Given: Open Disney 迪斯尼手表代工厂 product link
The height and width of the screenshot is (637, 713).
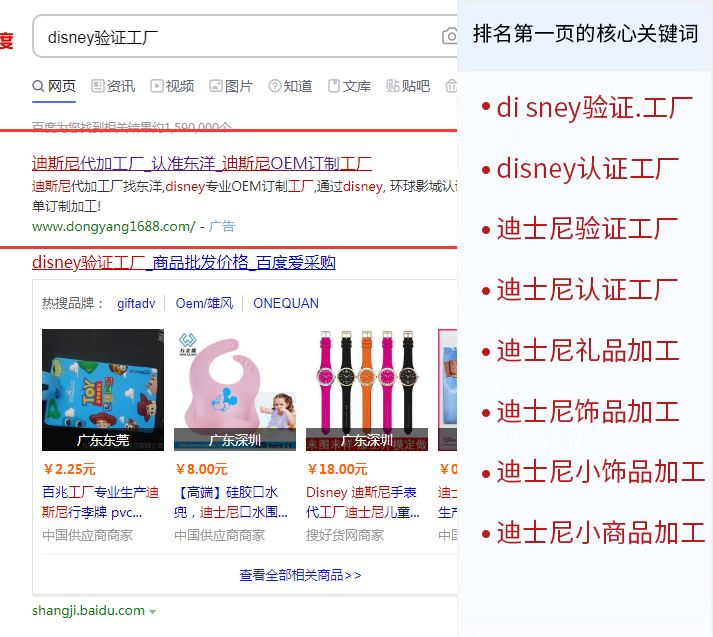Looking at the screenshot, I should 363,502.
